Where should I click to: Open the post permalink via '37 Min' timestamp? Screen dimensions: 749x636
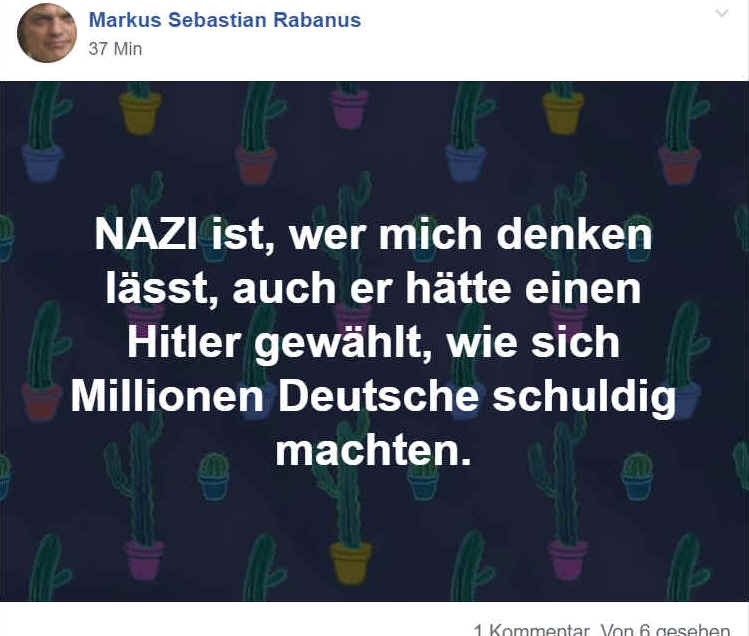(x=115, y=49)
